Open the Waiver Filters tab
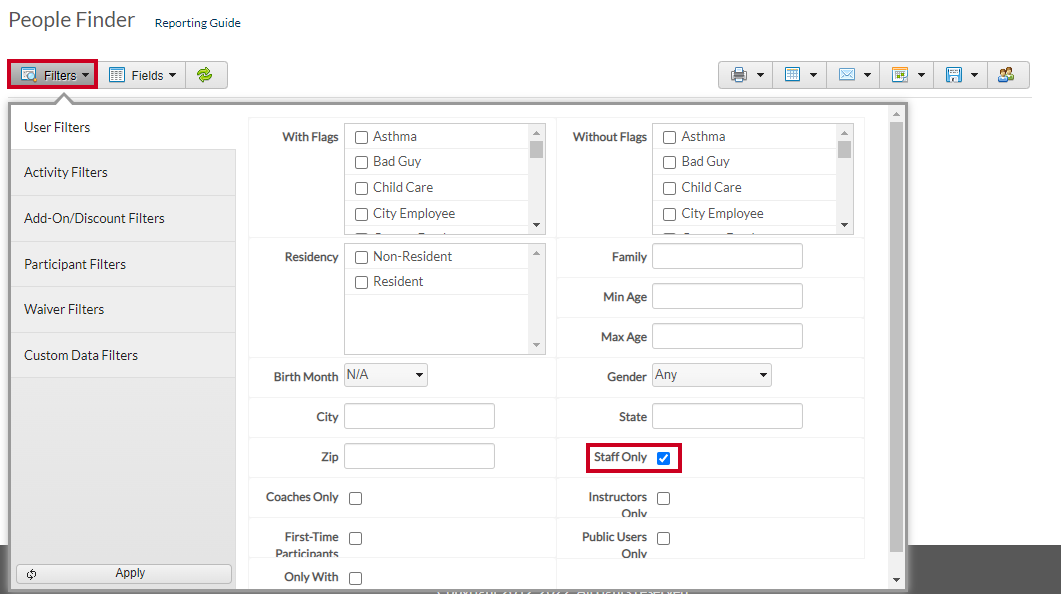Image resolution: width=1061 pixels, height=594 pixels. [x=123, y=309]
